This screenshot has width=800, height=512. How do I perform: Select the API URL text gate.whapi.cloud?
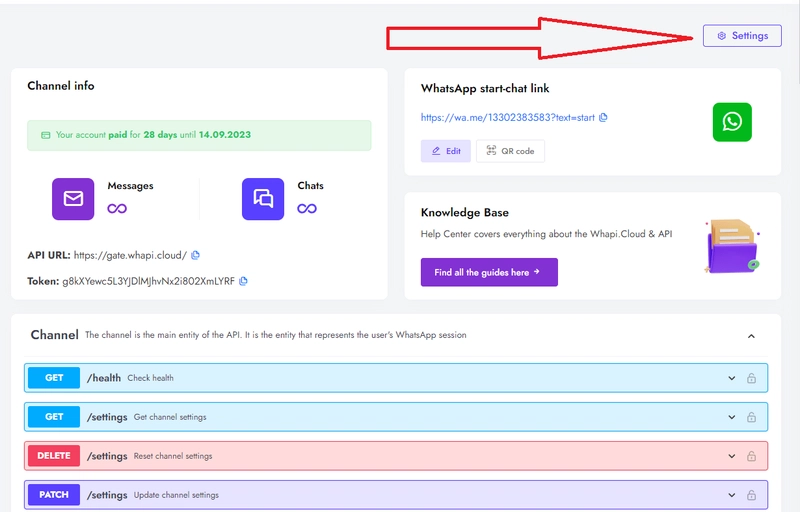(130, 255)
